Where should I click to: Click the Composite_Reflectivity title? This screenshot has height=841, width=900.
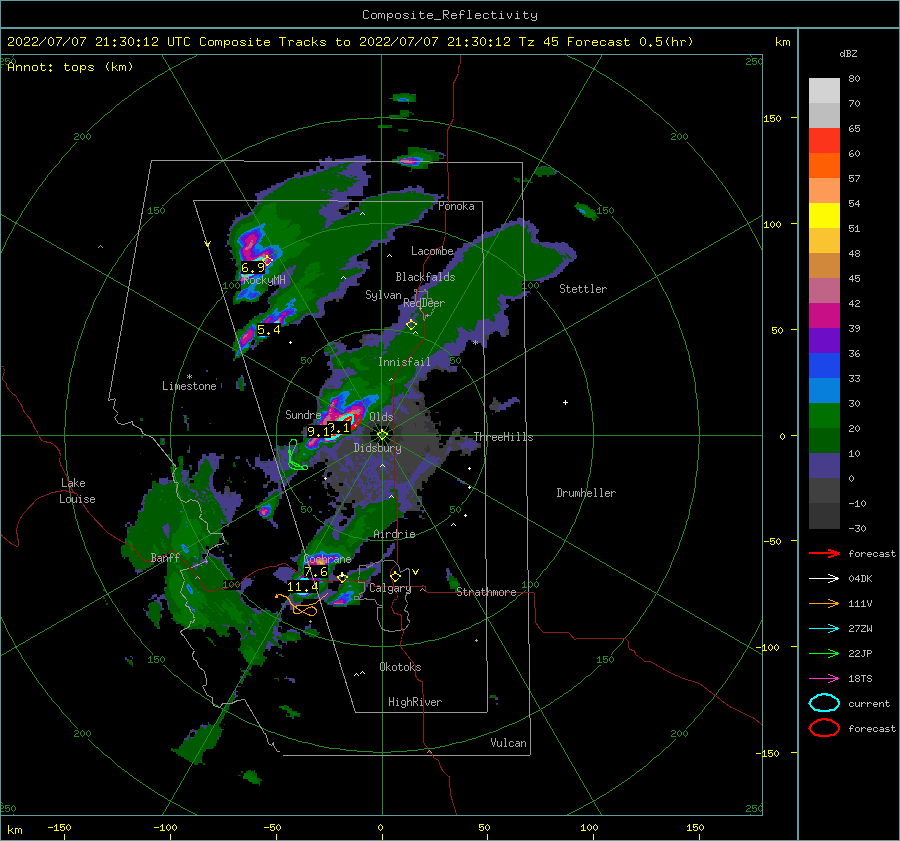(449, 15)
